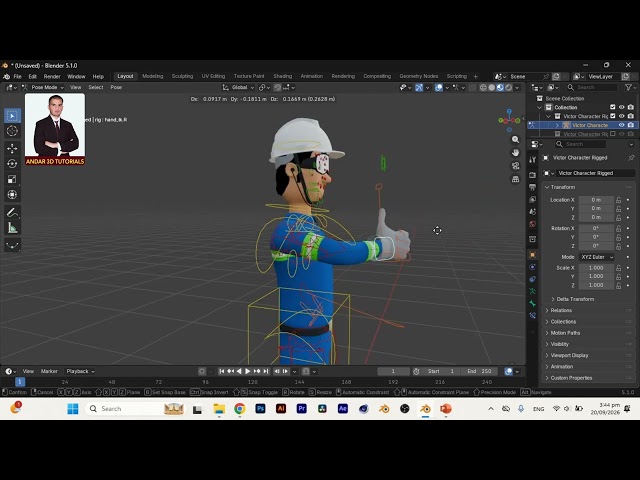Screen dimensions: 640x480
Task: Toggle lock on Scale X
Action: 619,268
